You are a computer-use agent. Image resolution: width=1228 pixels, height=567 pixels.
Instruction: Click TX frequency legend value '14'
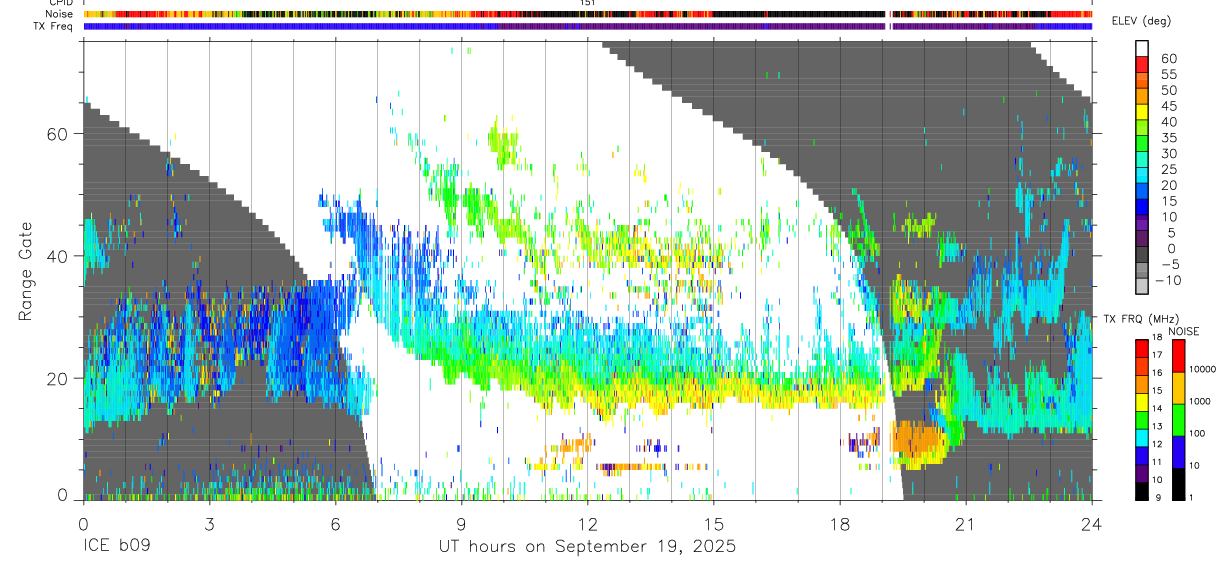pos(1158,409)
